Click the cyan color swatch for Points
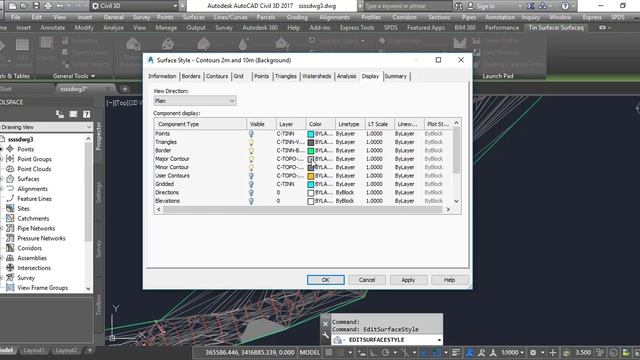 coord(311,134)
